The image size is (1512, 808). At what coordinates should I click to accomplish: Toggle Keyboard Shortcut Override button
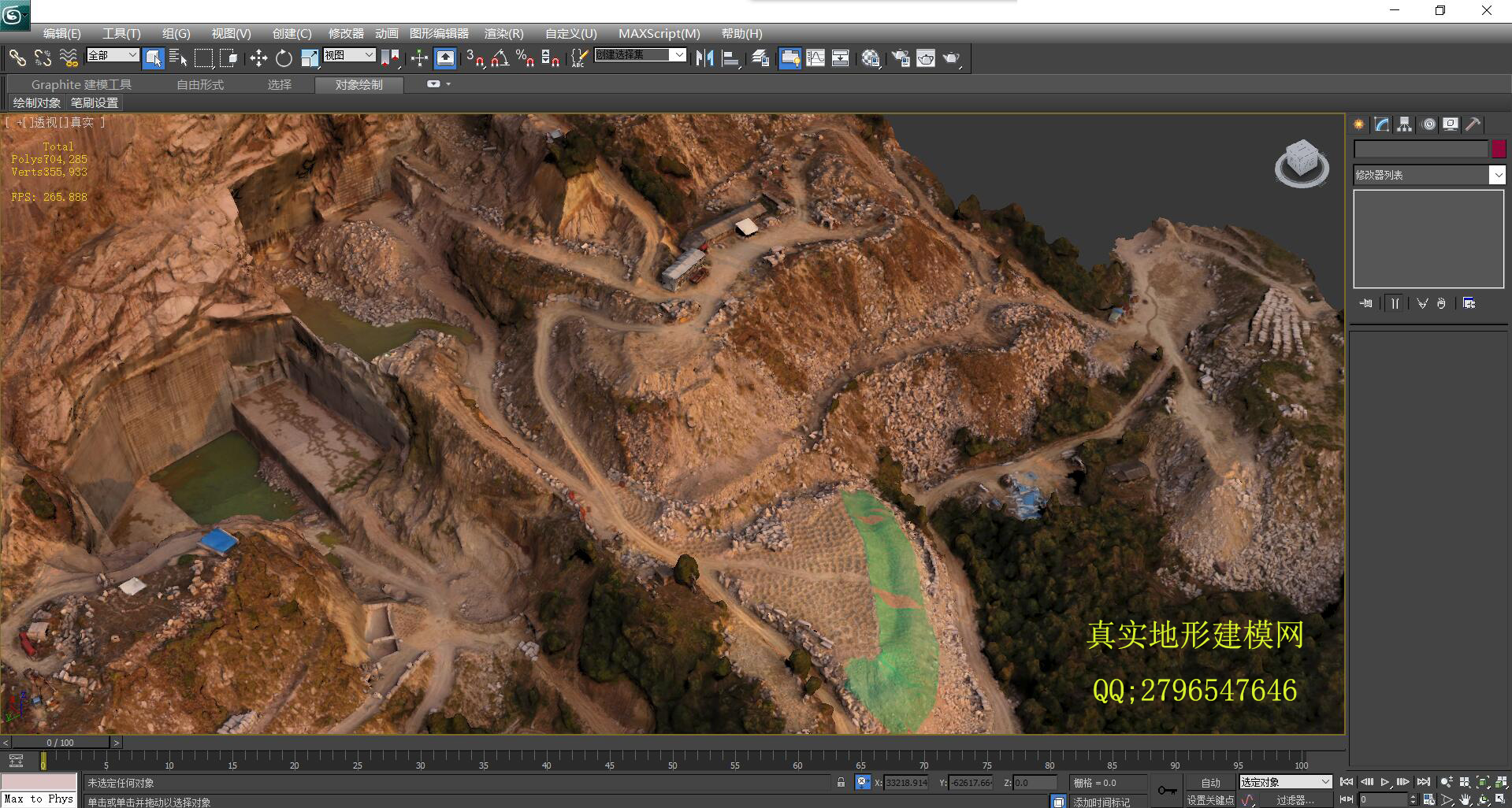pos(445,57)
